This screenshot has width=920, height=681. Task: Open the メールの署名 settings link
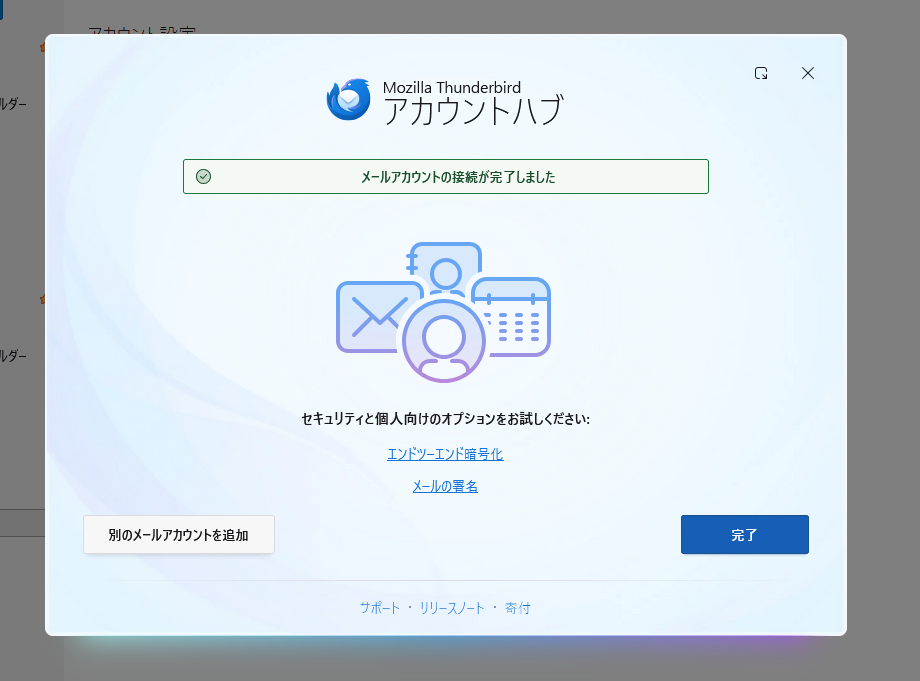click(x=445, y=486)
